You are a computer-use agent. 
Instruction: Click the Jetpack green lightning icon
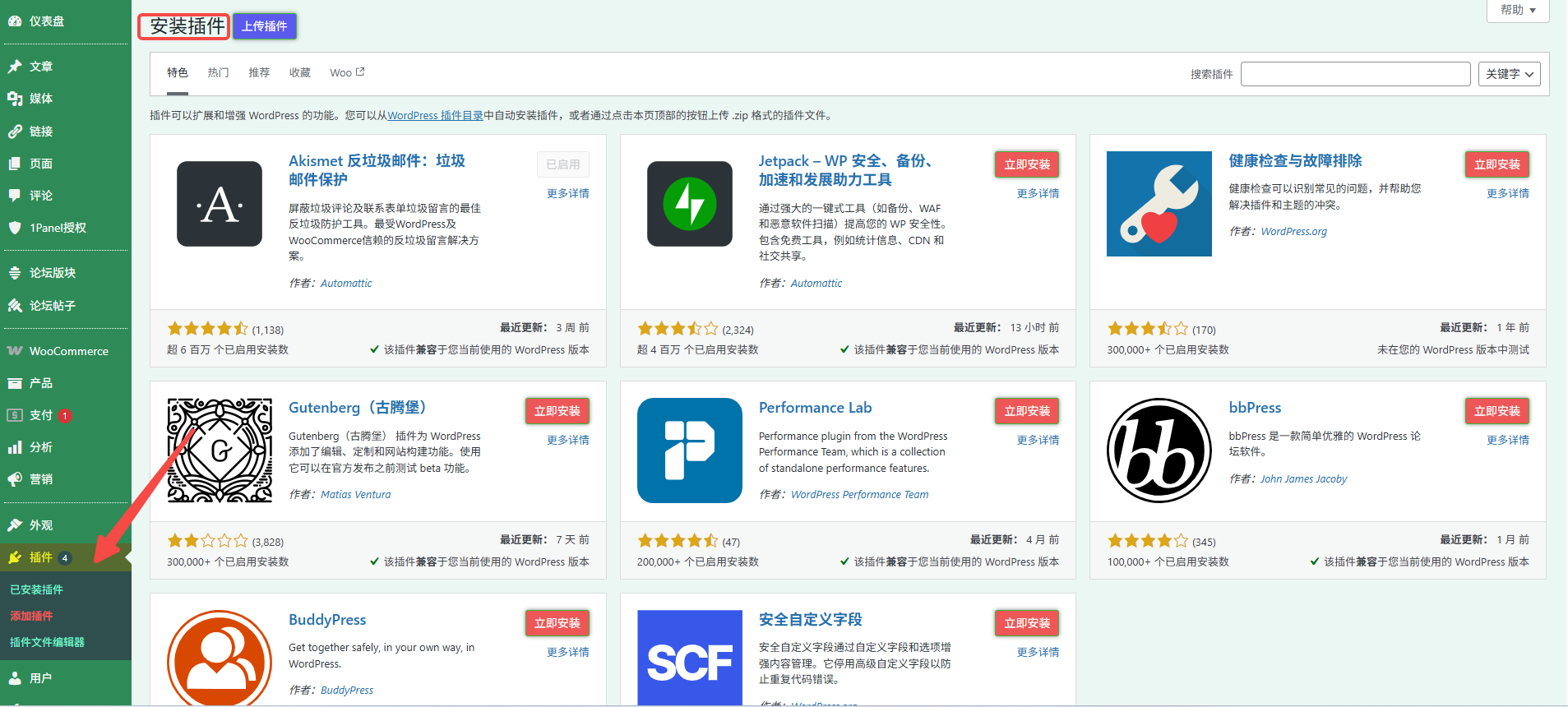coord(689,204)
